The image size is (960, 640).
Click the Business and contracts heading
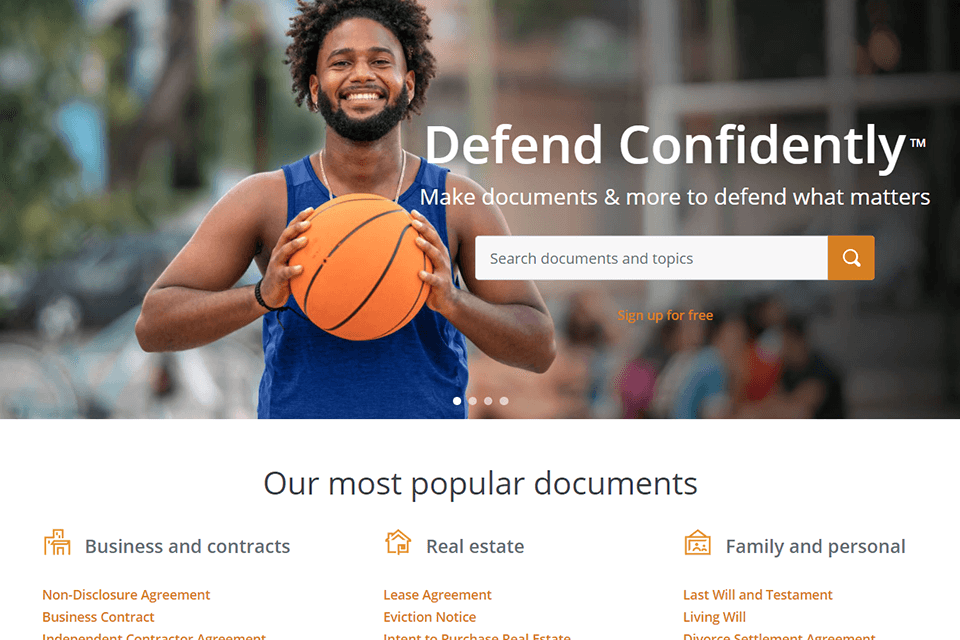[187, 546]
